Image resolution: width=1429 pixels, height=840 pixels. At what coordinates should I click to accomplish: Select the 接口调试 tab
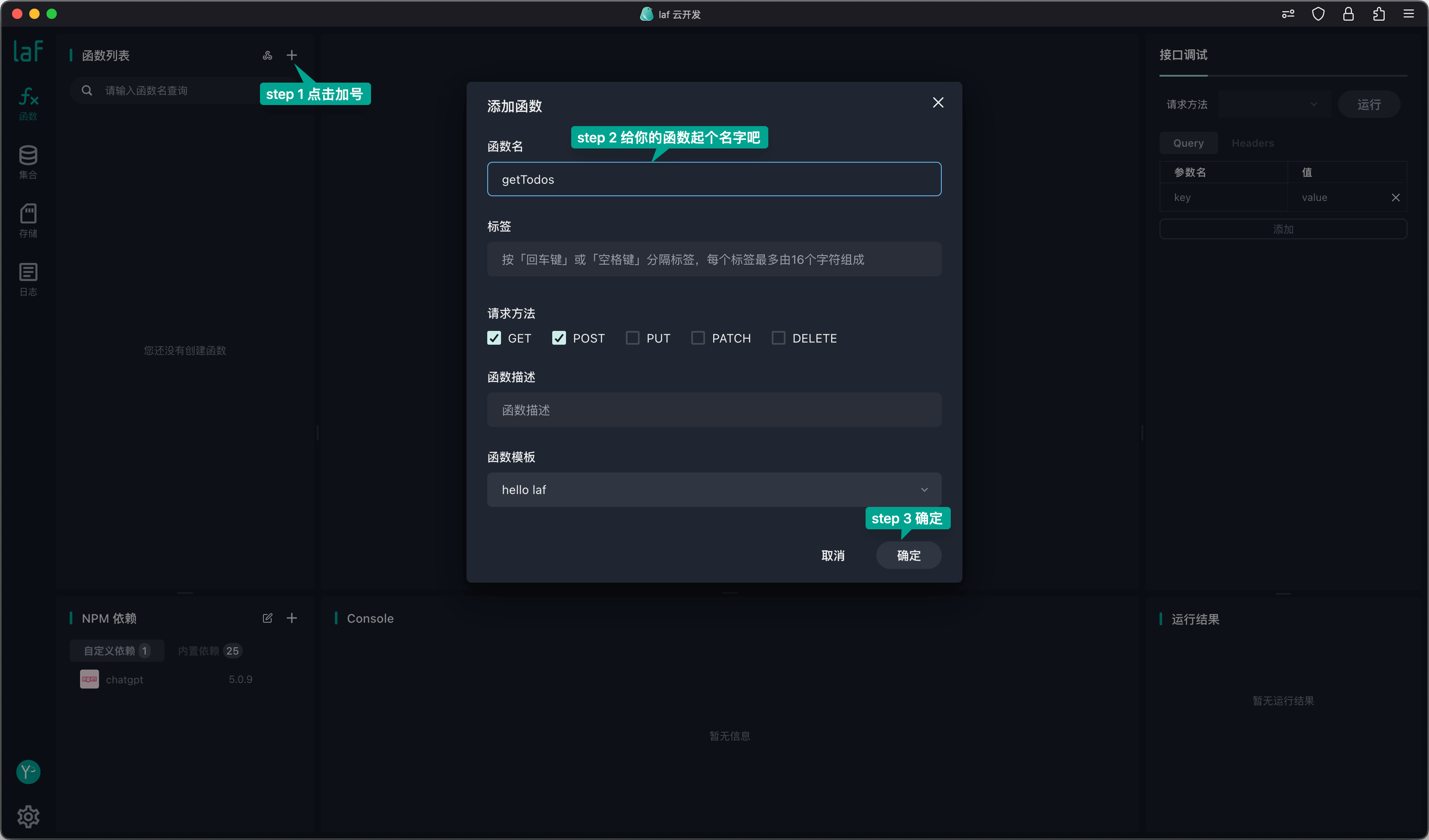1183,55
